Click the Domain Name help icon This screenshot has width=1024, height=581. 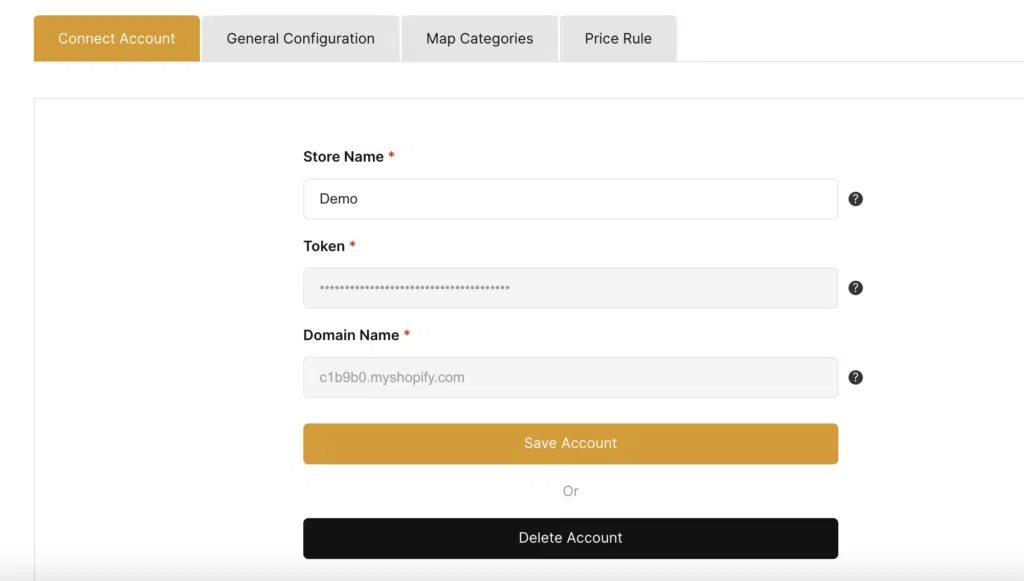click(855, 378)
